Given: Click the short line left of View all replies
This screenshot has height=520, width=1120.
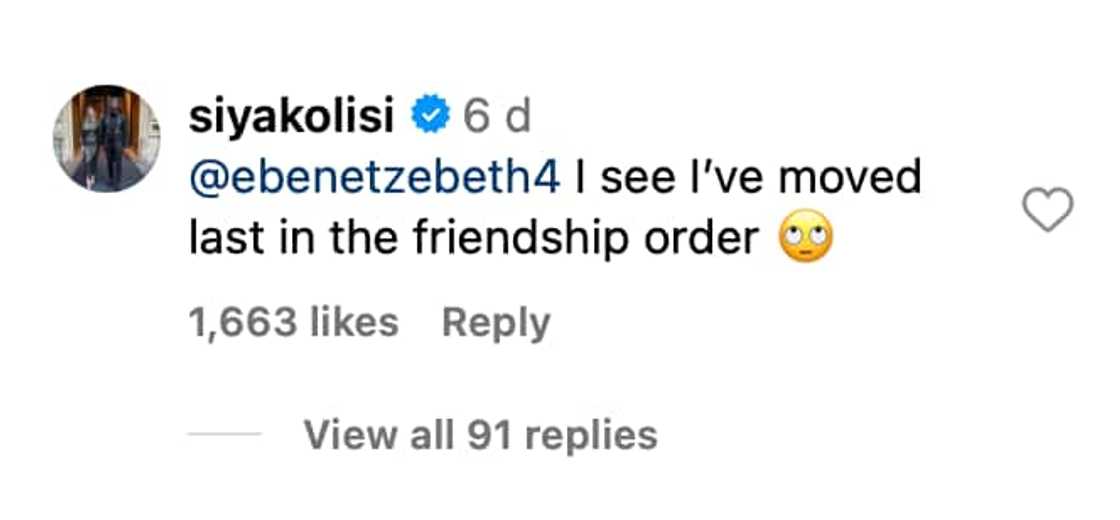Looking at the screenshot, I should (224, 435).
